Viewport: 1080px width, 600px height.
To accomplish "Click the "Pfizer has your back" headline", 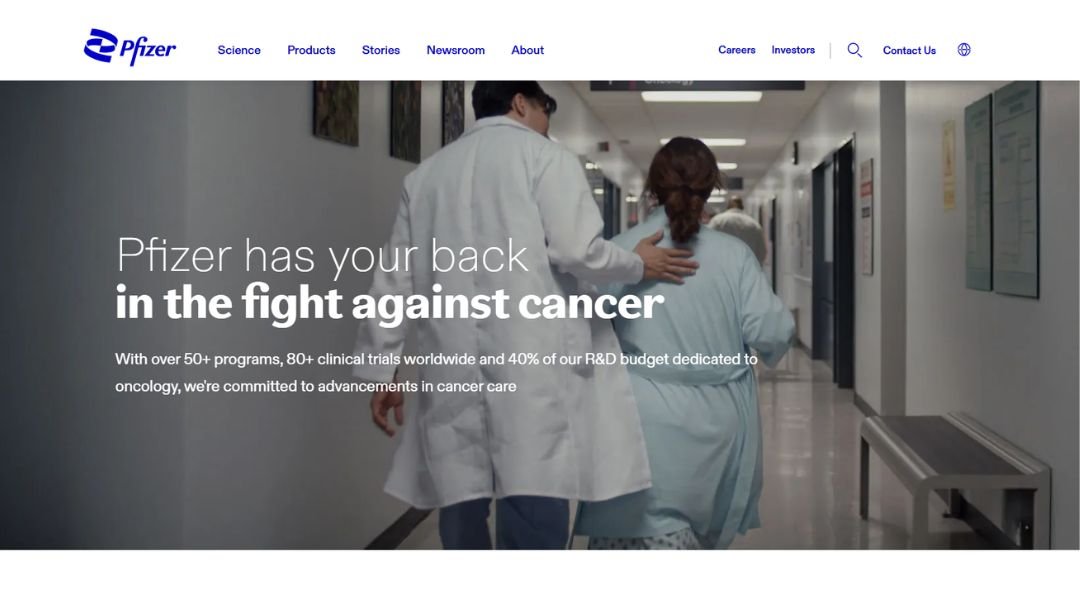I will (322, 255).
